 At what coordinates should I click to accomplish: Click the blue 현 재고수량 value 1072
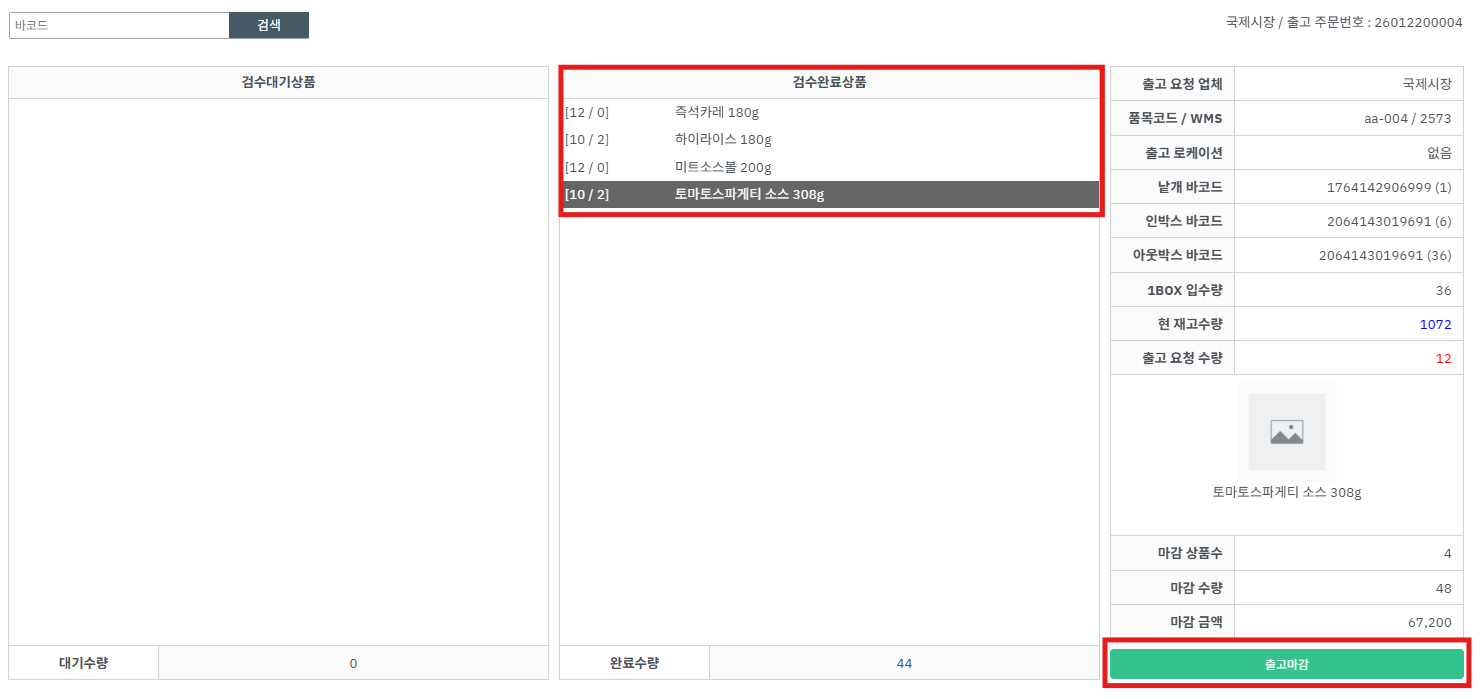click(x=1435, y=324)
